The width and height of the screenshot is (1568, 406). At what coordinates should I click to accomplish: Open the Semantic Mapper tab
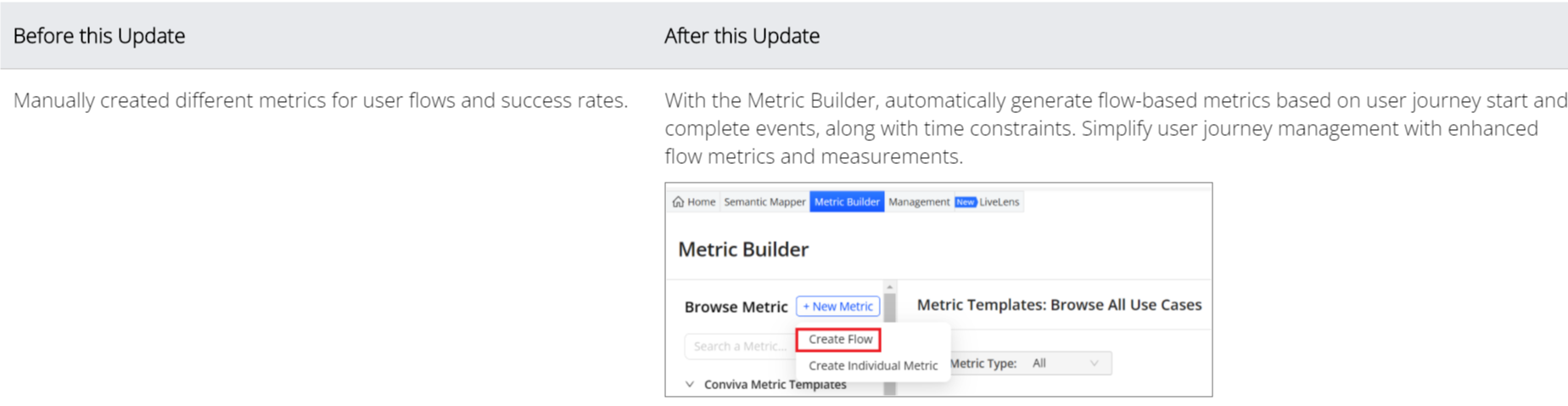coord(764,202)
